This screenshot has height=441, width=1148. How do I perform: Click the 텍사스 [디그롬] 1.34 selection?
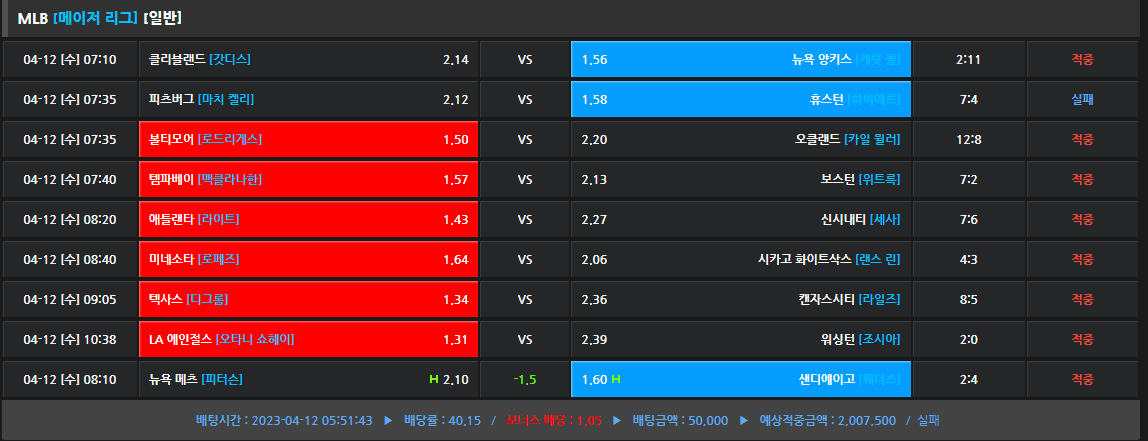tap(309, 299)
